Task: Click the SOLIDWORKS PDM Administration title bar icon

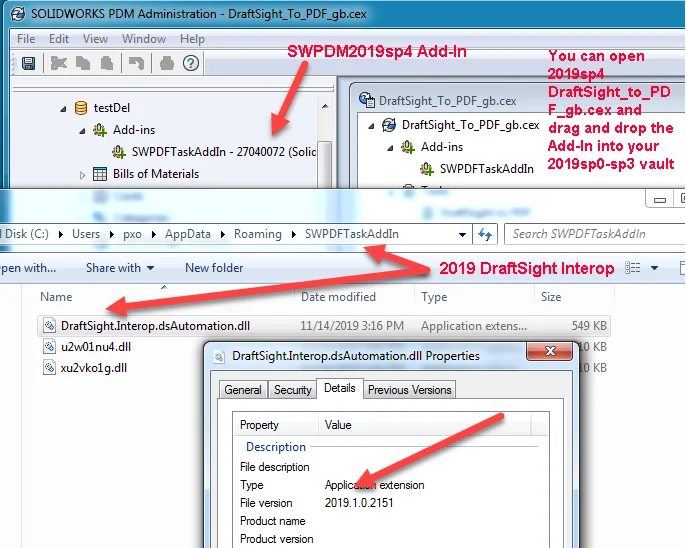Action: pos(18,14)
